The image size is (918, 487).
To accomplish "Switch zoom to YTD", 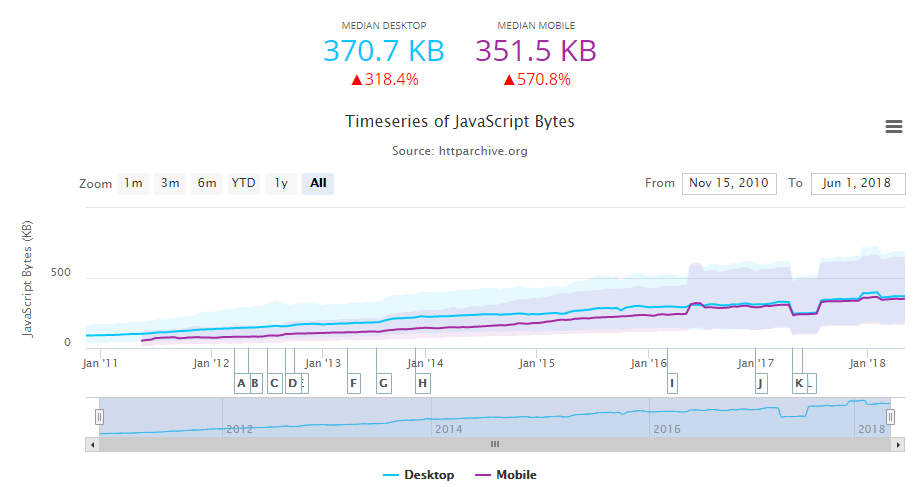I will [243, 183].
